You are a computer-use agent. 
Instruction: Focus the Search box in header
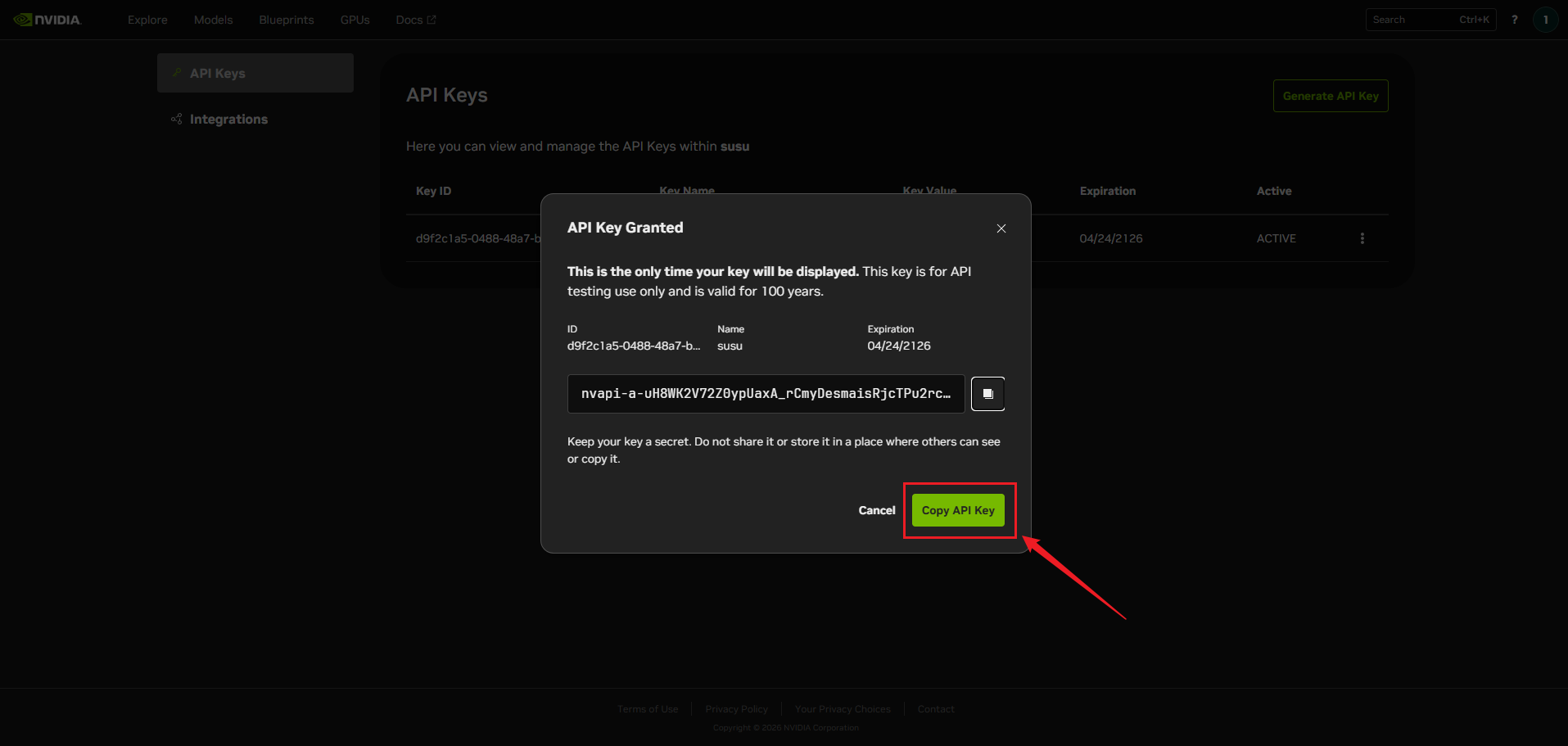tap(1412, 20)
